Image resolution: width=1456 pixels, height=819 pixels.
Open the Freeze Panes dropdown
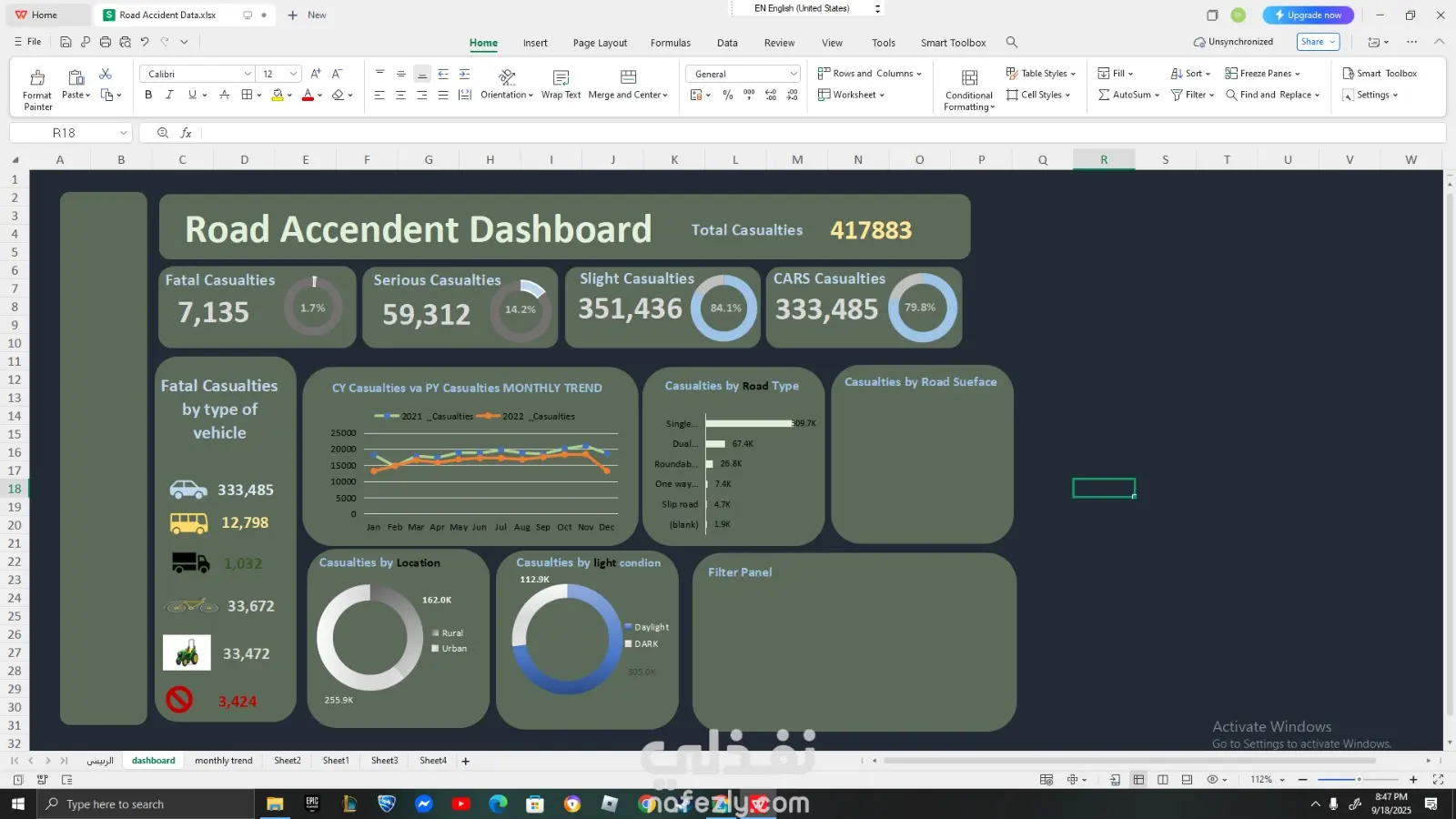1263,74
